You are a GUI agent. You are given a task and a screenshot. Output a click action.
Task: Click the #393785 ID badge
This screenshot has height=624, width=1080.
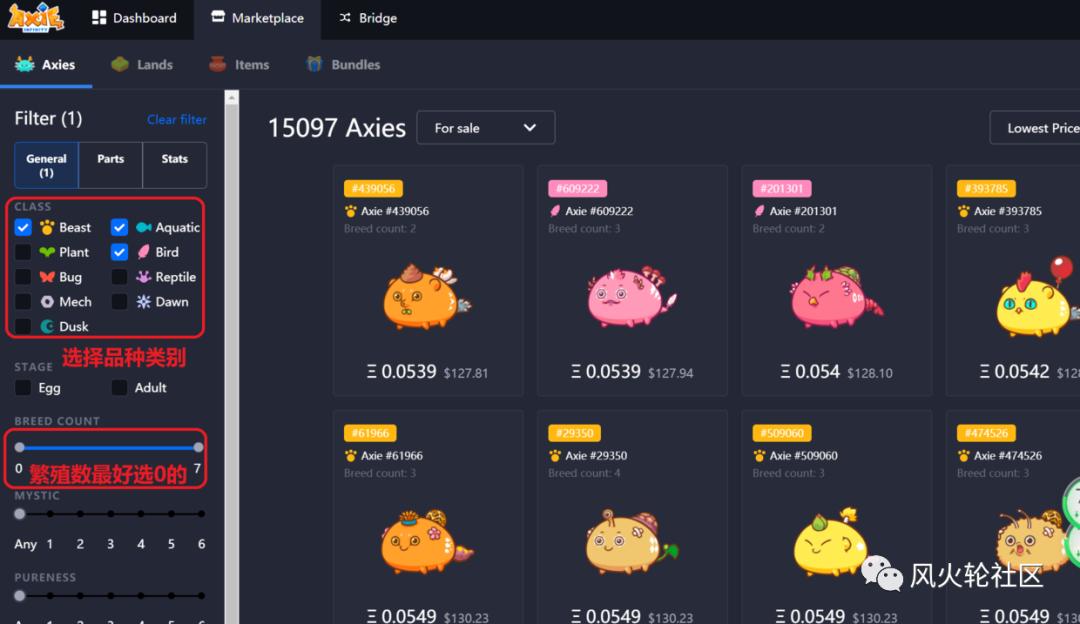coord(986,189)
